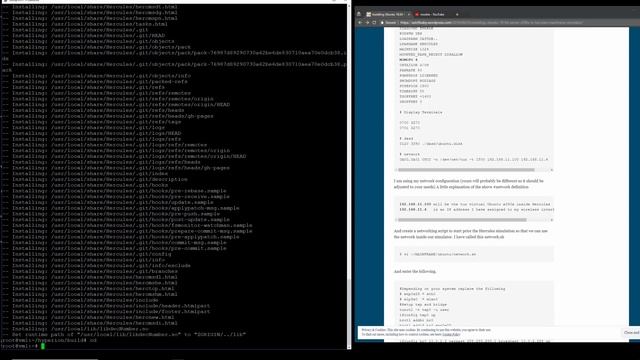
Task: Click right arrow of IP explanation scrollbar
Action: (x=551, y=220)
